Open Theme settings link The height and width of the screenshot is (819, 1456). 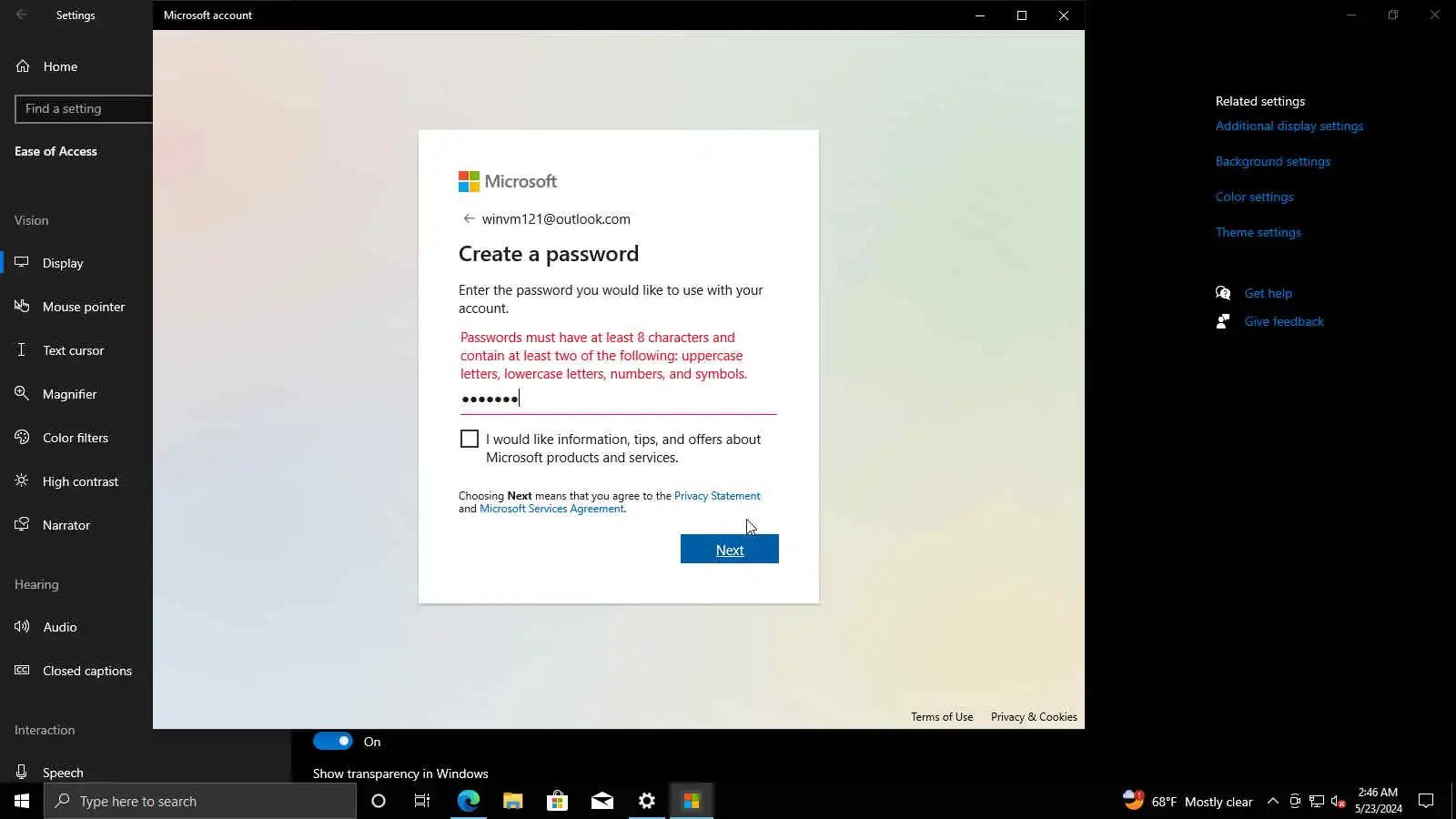1259,232
